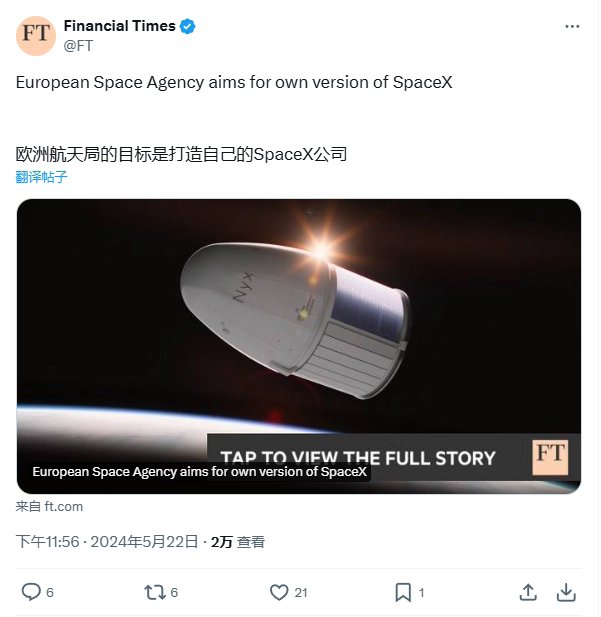Click the Chinese translated post text
Viewport: 601px width, 617px height.
tap(181, 155)
